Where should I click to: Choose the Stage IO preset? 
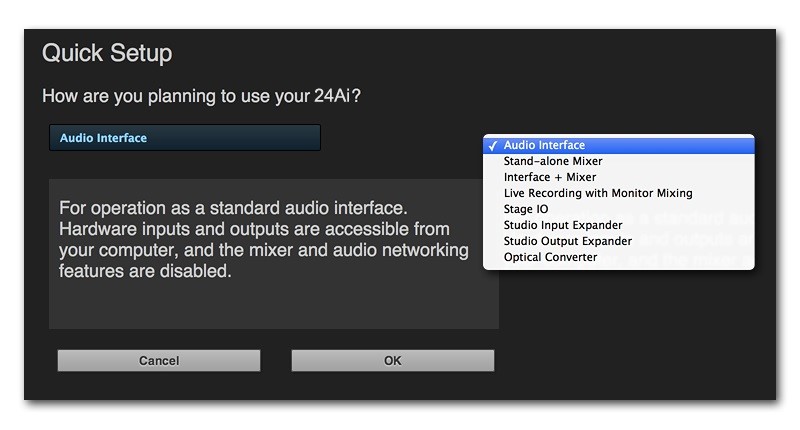[525, 209]
